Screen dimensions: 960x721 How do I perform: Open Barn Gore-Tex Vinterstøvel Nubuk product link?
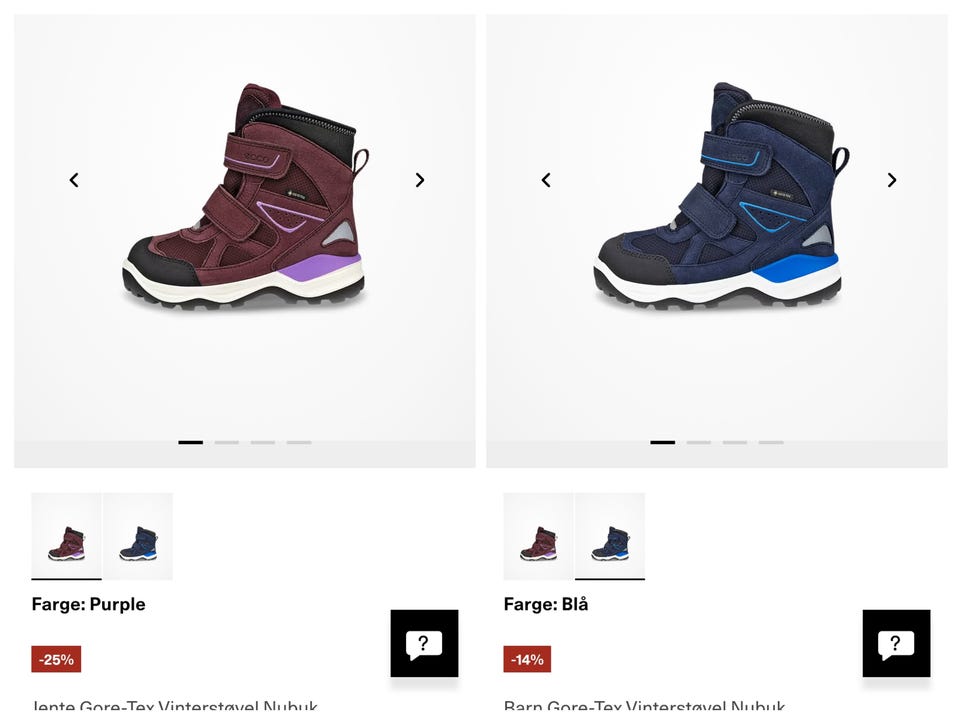click(645, 705)
